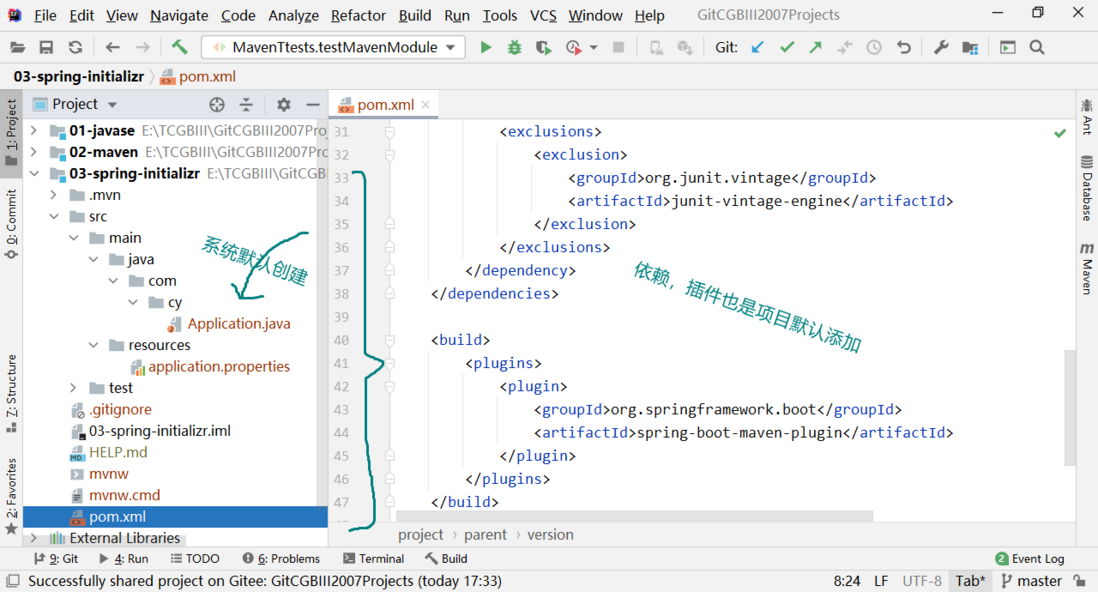Click the UTF-8 encoding status item
This screenshot has height=592, width=1098.
pyautogui.click(x=922, y=581)
